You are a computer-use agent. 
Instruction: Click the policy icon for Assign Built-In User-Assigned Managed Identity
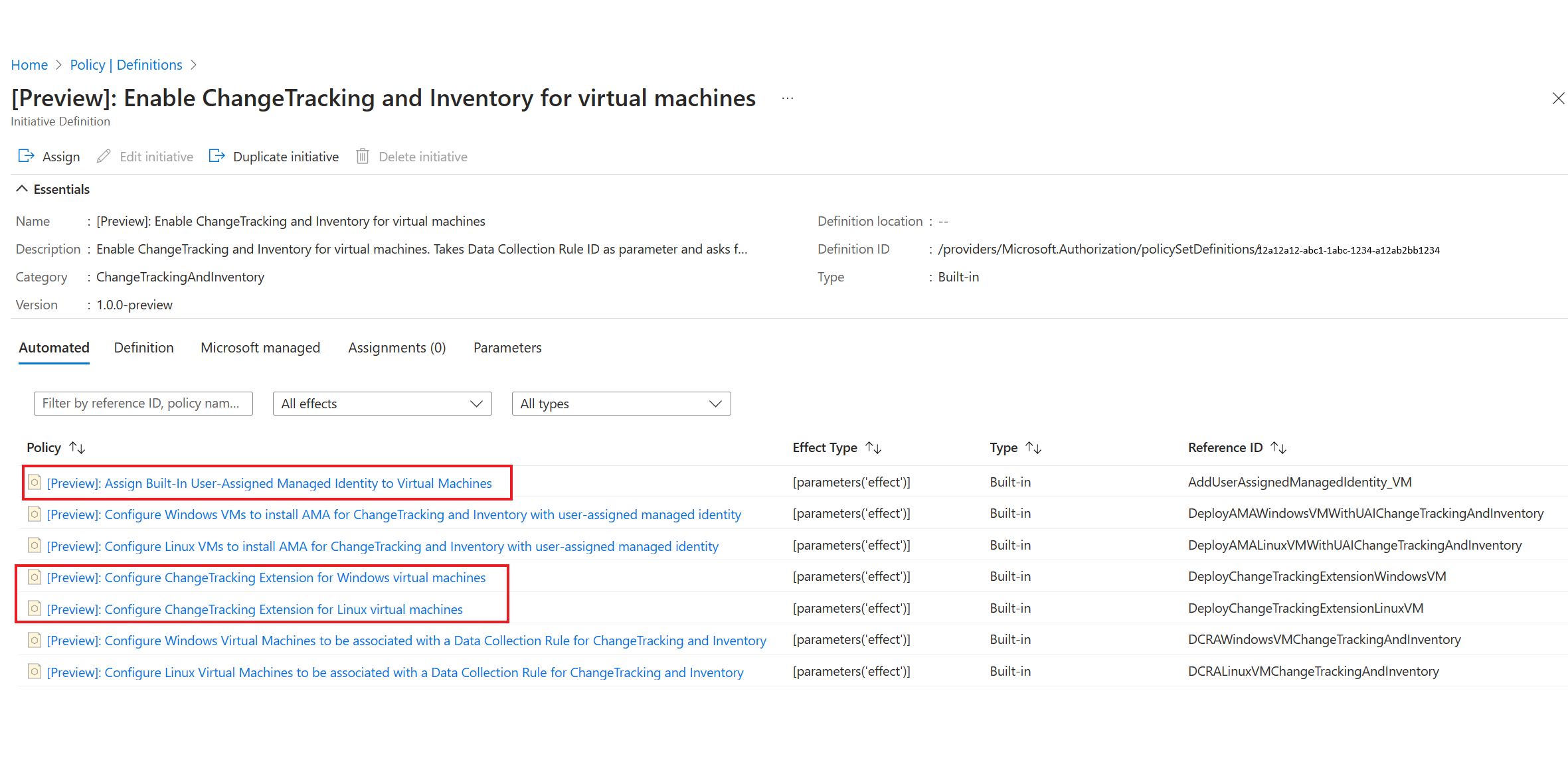point(36,482)
